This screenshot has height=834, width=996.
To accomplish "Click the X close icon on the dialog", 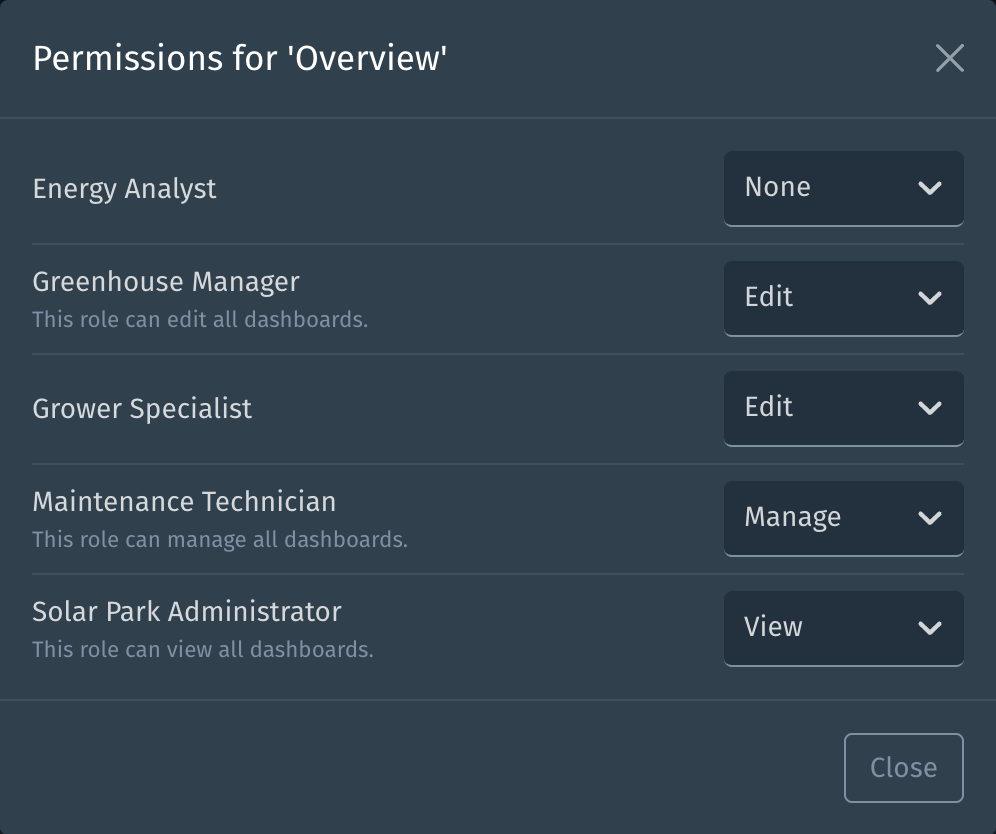I will 950,59.
